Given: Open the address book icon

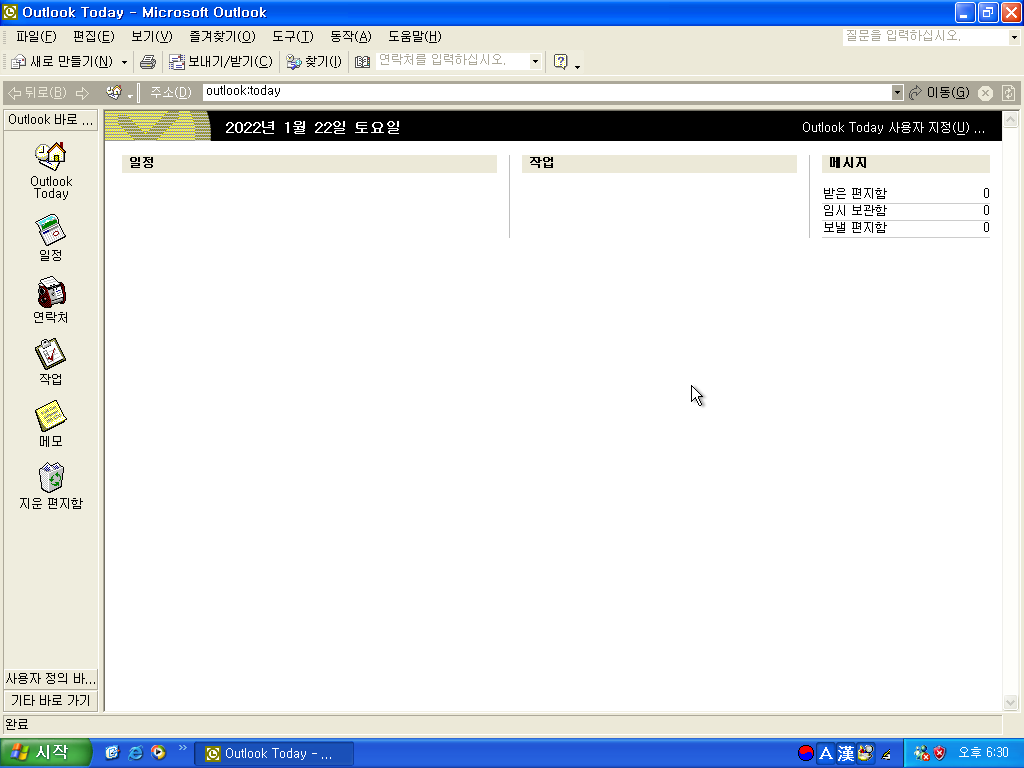Looking at the screenshot, I should [x=362, y=61].
